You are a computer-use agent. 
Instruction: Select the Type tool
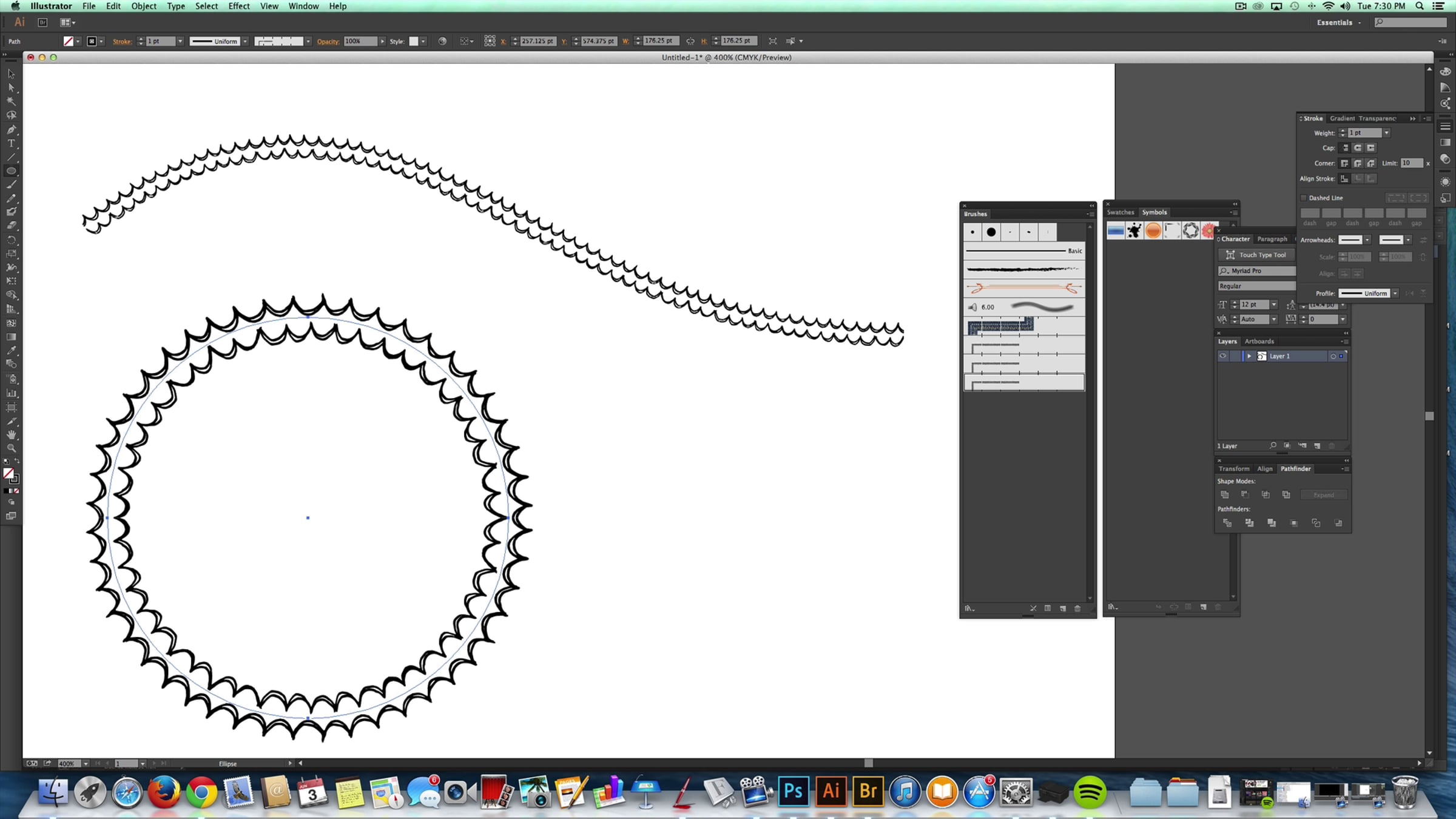[11, 144]
